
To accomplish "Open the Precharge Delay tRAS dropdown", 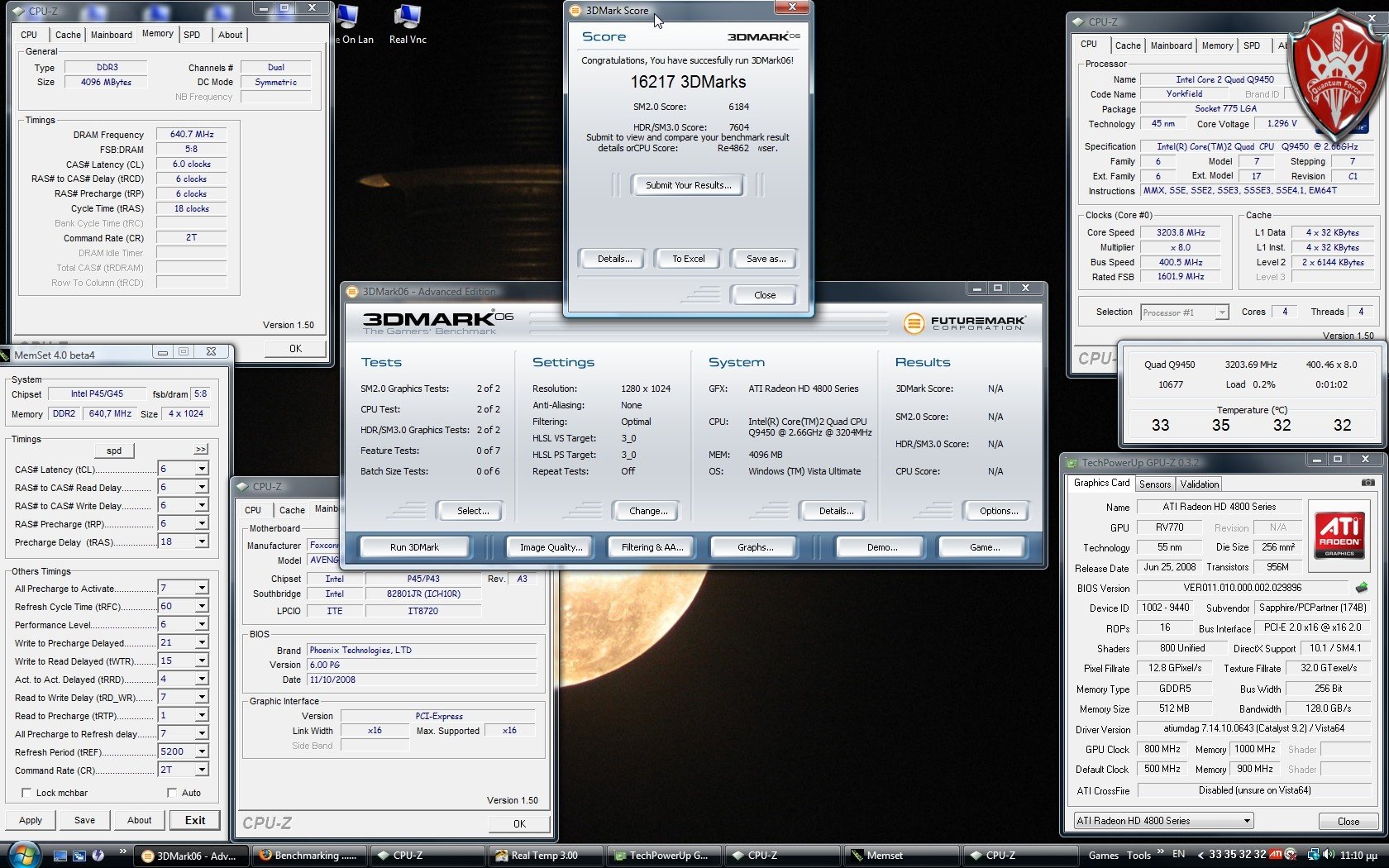I will pos(202,541).
